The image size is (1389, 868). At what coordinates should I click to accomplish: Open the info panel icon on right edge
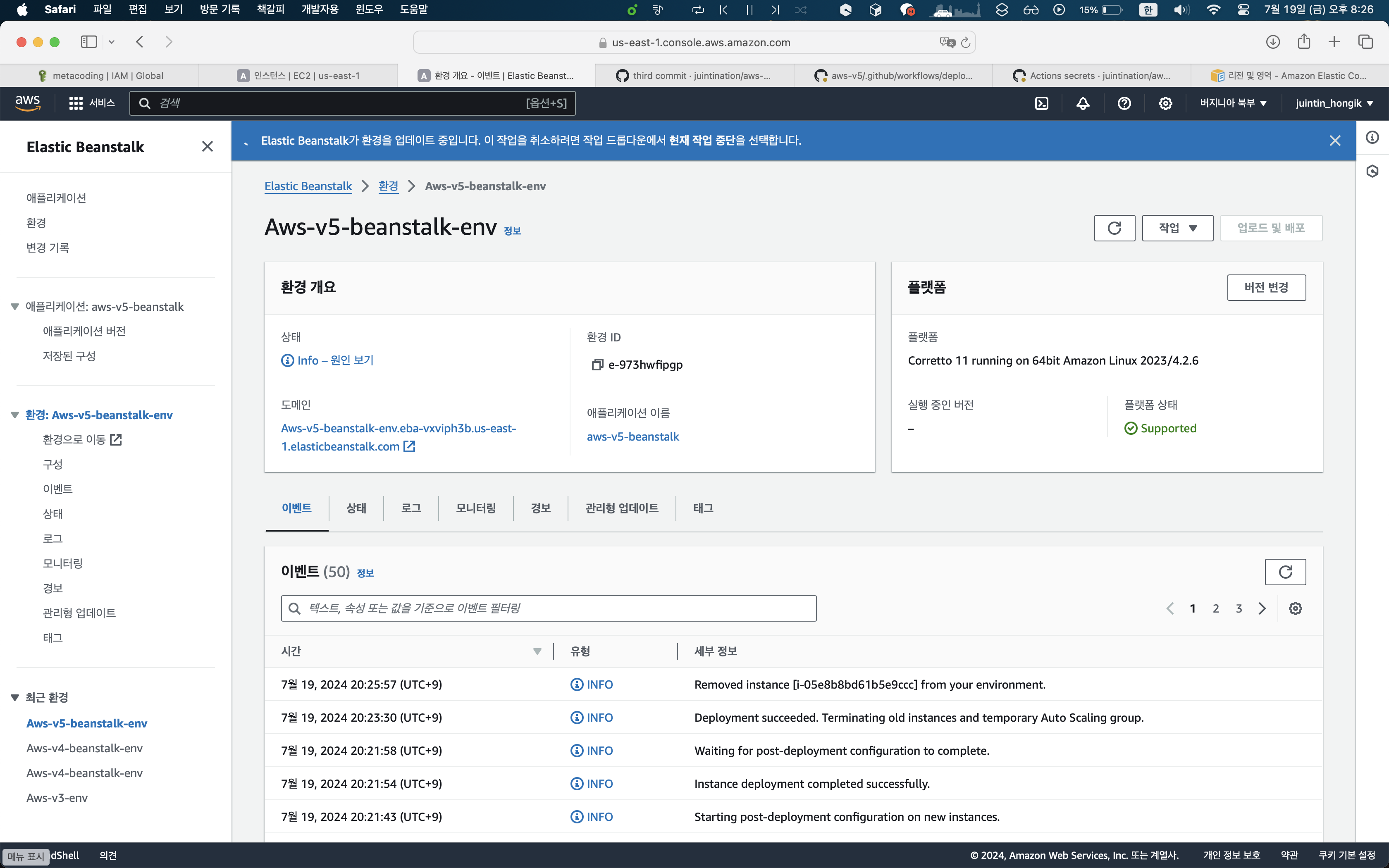coord(1372,137)
